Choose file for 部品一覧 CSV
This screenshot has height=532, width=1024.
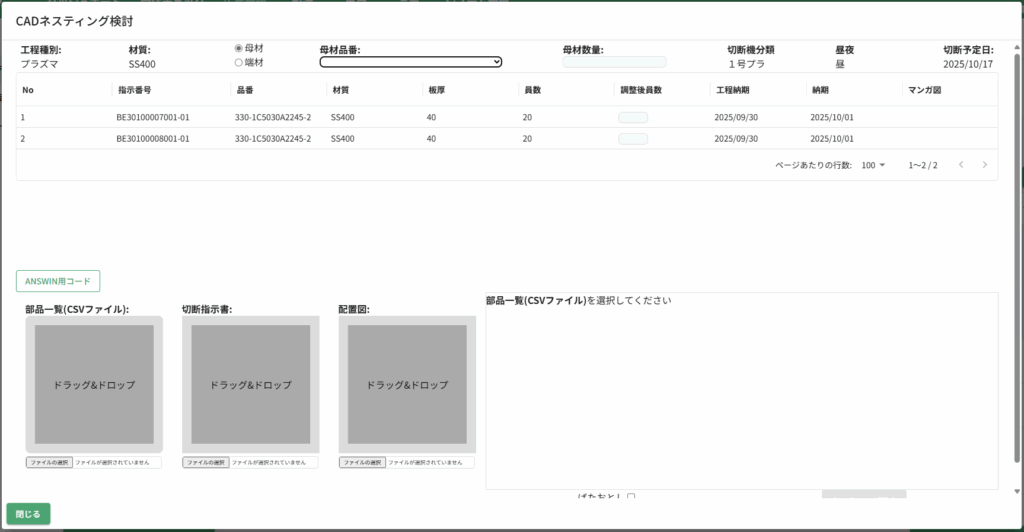[x=50, y=463]
